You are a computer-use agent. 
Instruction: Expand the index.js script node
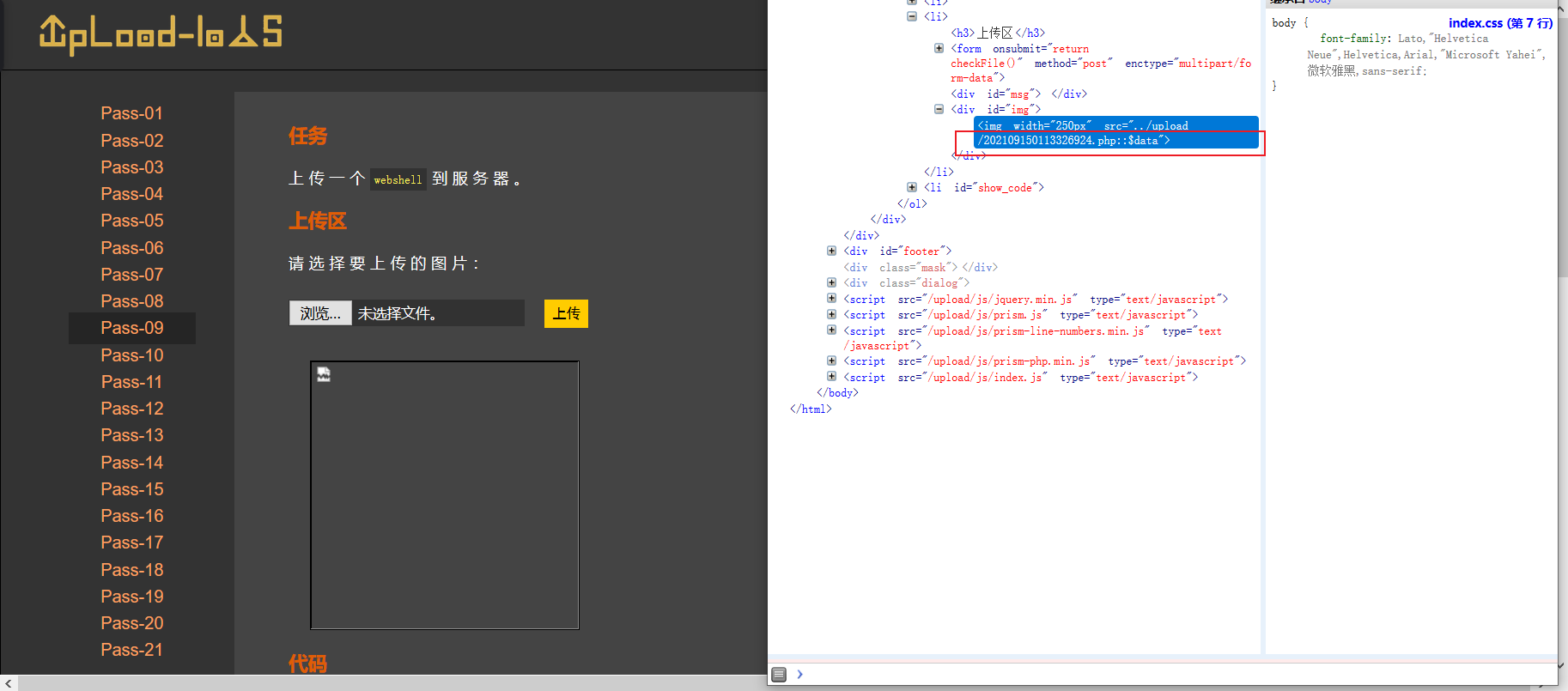[x=831, y=377]
